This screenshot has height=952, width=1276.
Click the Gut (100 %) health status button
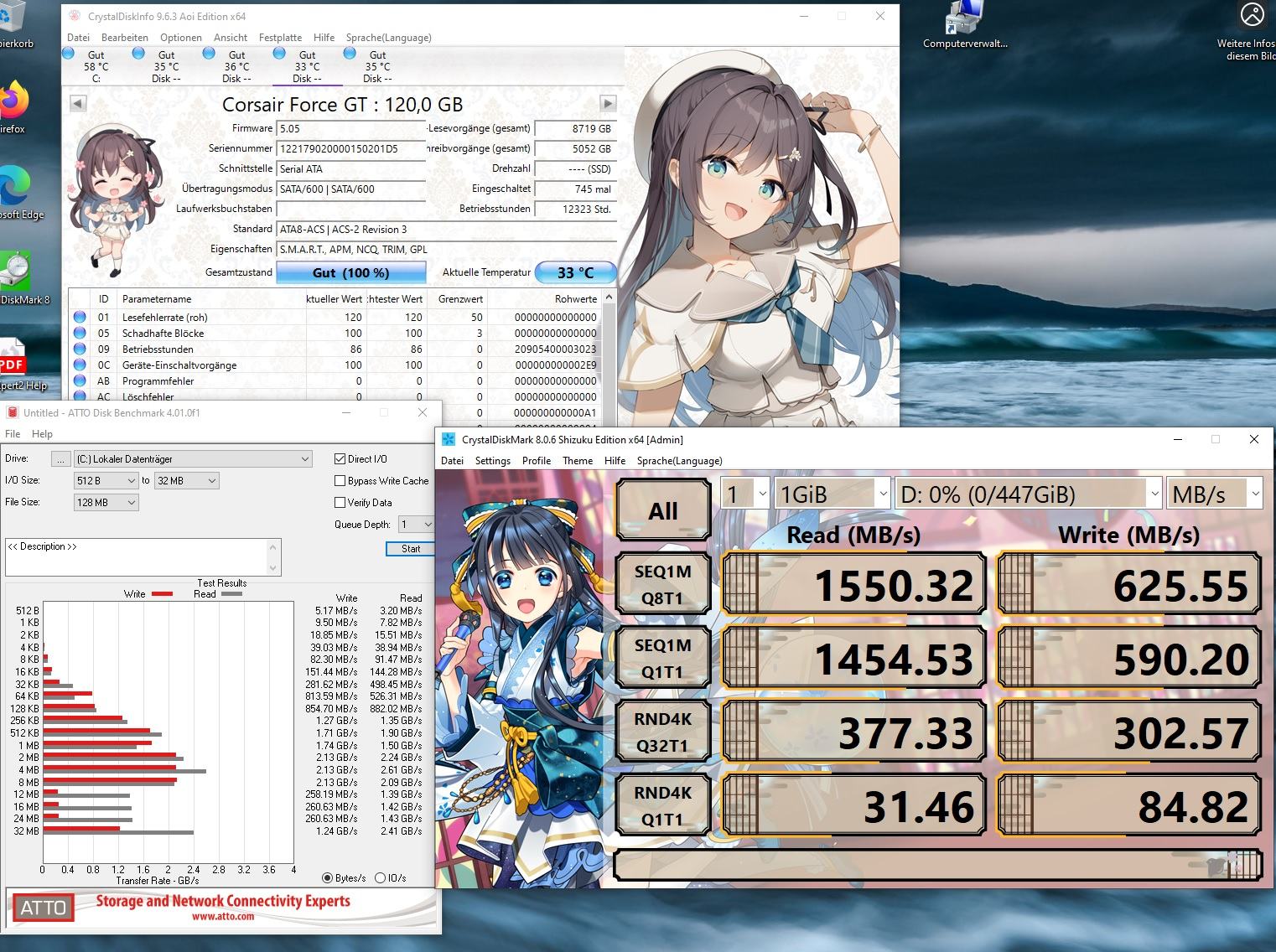click(350, 272)
